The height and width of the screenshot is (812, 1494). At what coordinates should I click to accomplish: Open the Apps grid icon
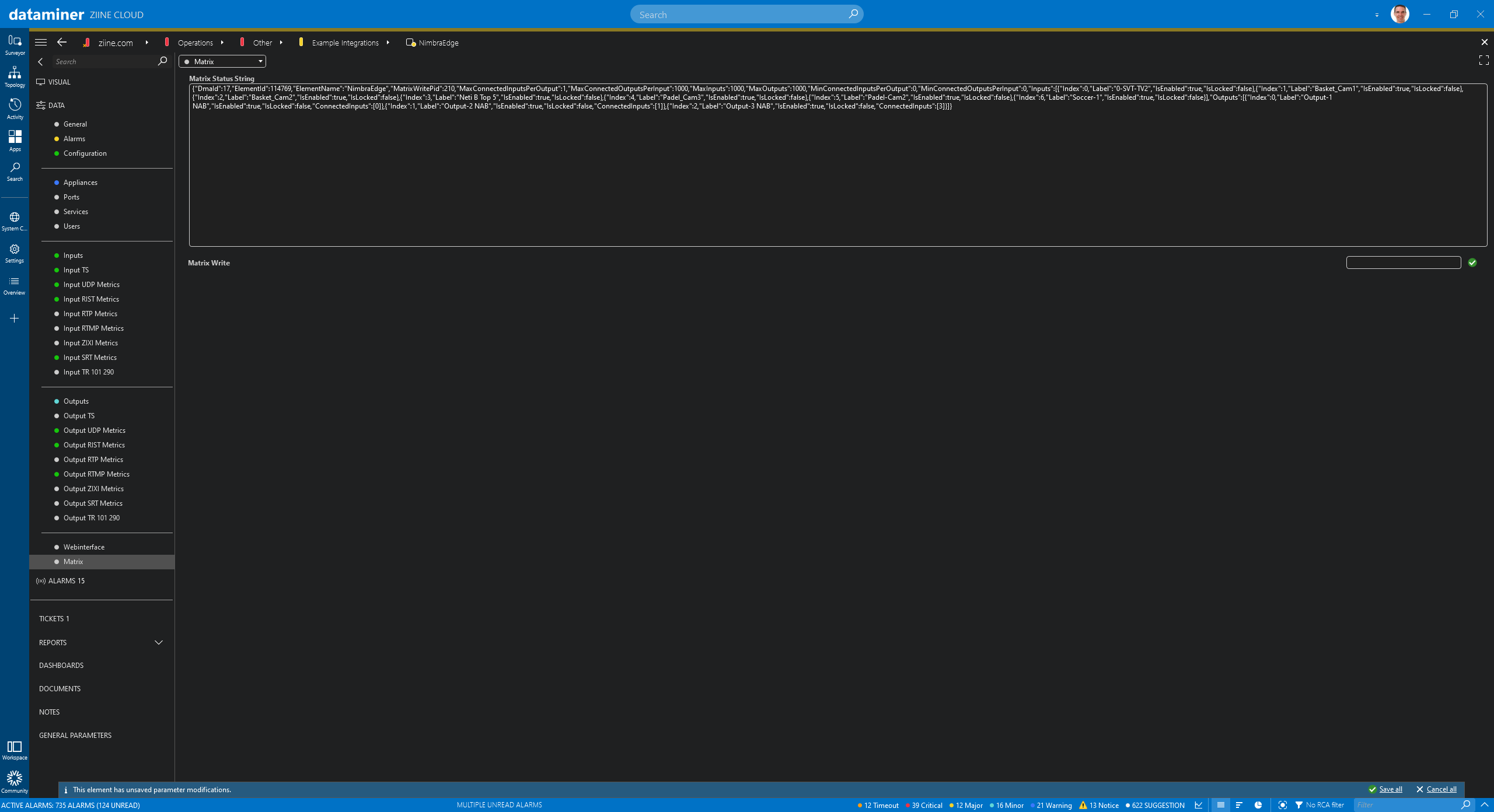(15, 141)
